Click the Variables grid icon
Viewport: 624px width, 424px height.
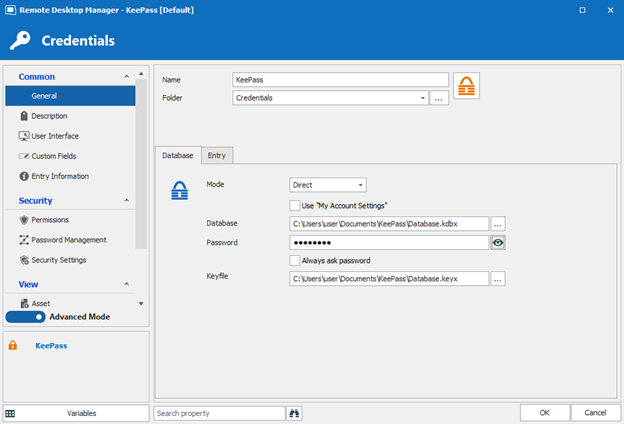[10, 413]
